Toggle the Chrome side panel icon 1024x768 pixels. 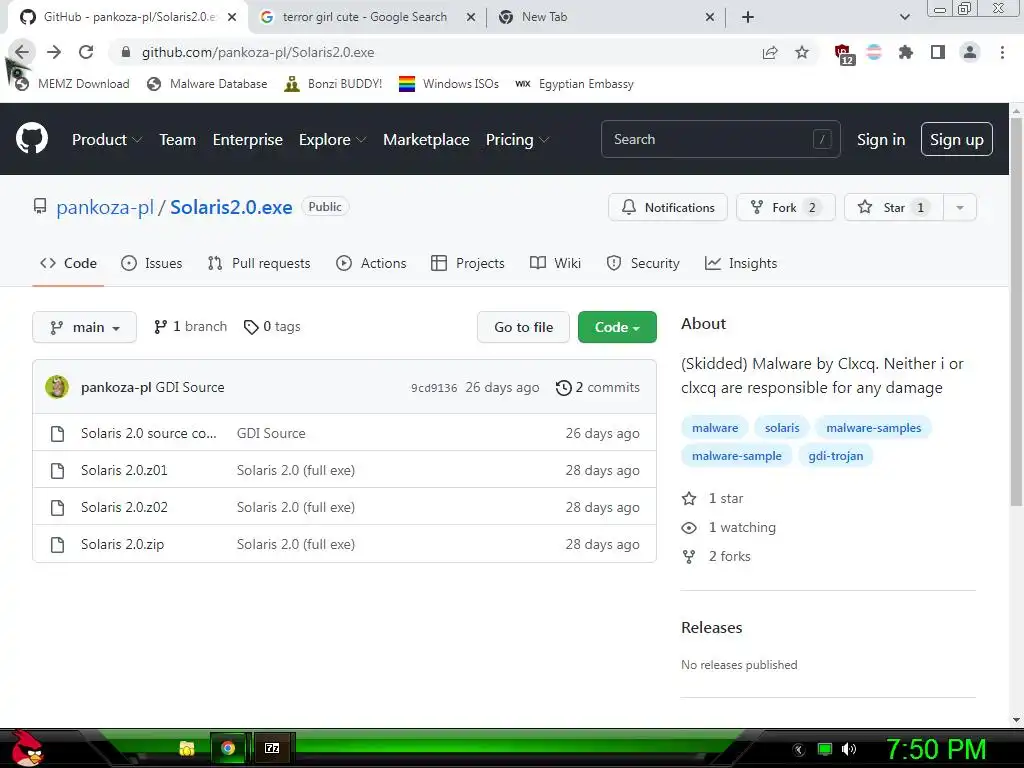[938, 52]
